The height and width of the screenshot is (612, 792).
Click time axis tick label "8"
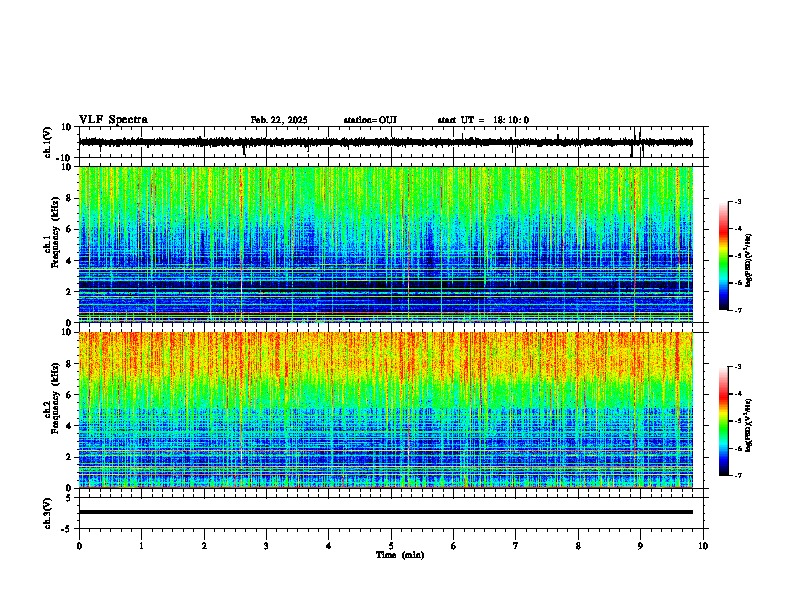pyautogui.click(x=578, y=546)
